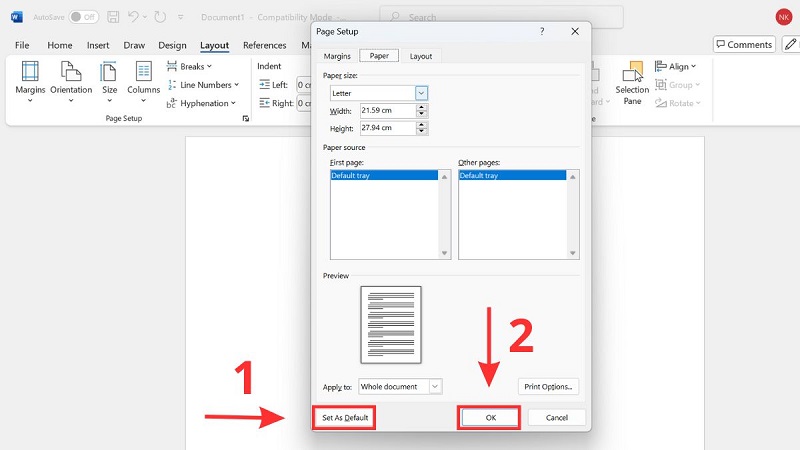Expand the Paper size dropdown
The width and height of the screenshot is (800, 450).
coord(422,93)
